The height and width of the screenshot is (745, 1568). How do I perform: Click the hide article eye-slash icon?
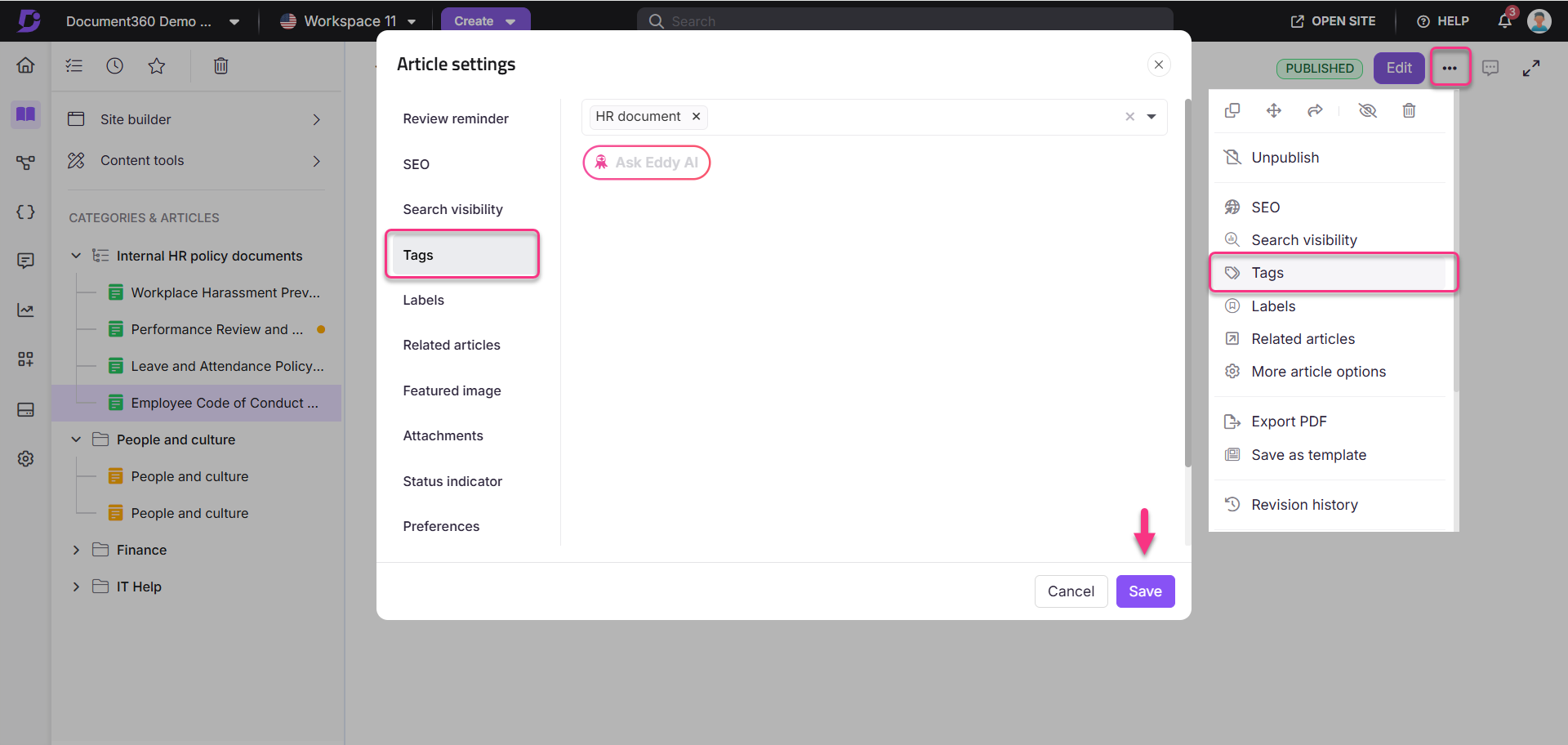[x=1367, y=110]
